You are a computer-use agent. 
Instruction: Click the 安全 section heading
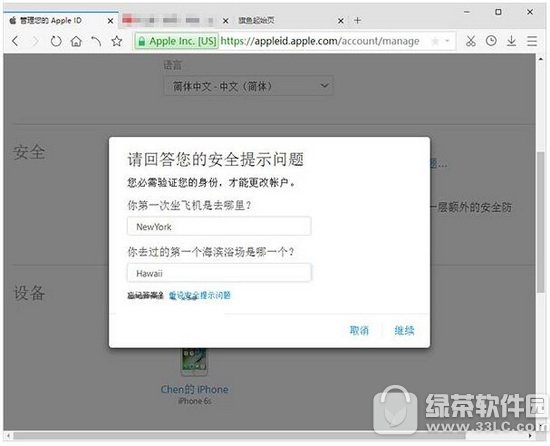29,153
